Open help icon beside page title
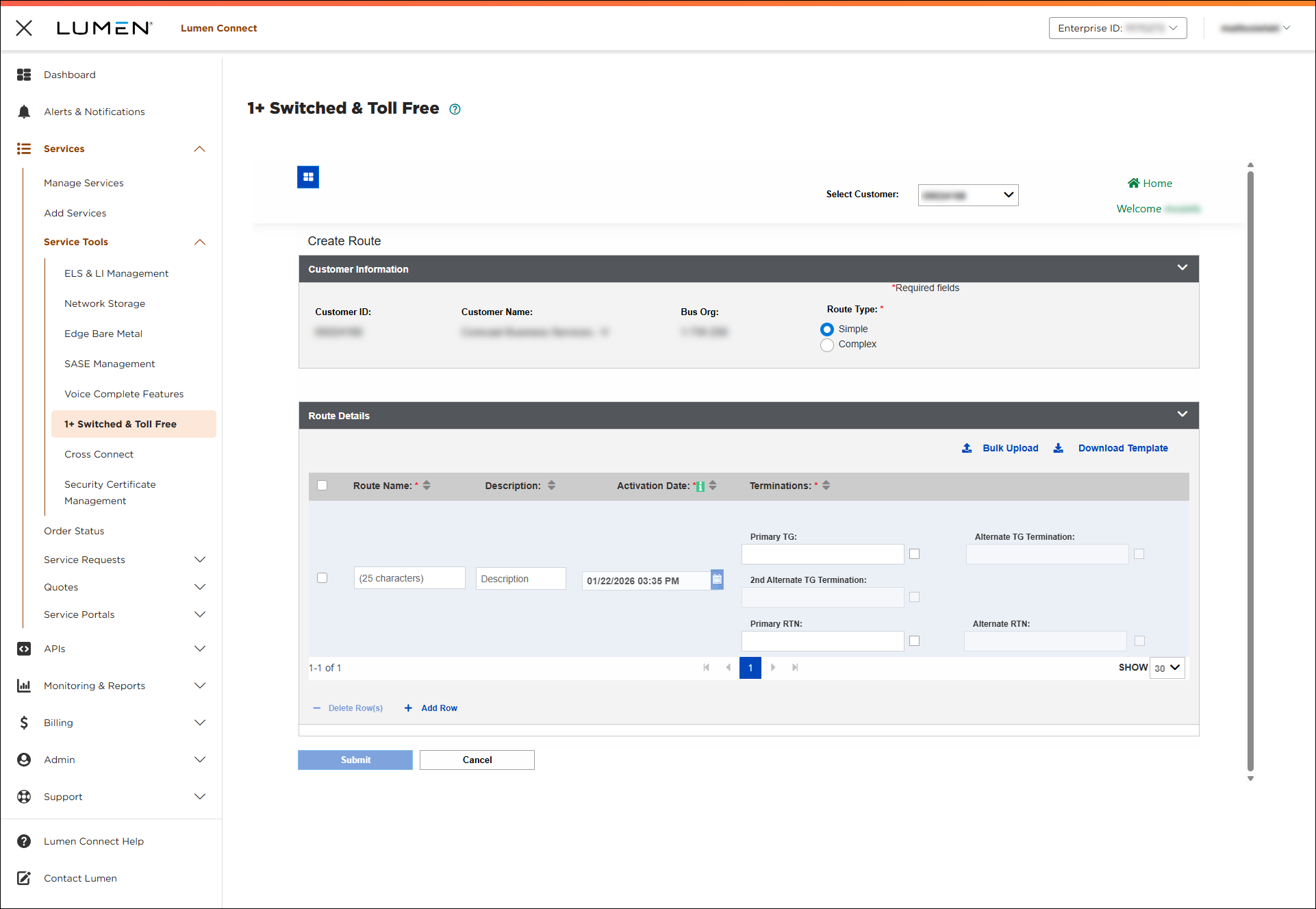 point(455,109)
